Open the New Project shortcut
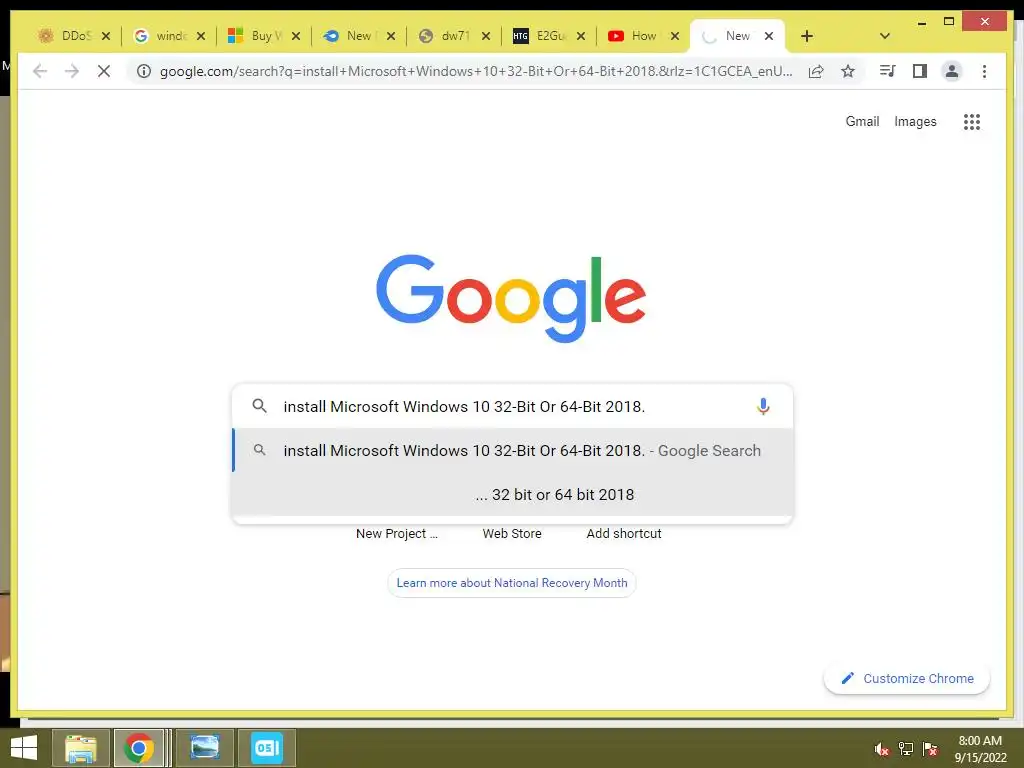 396,534
